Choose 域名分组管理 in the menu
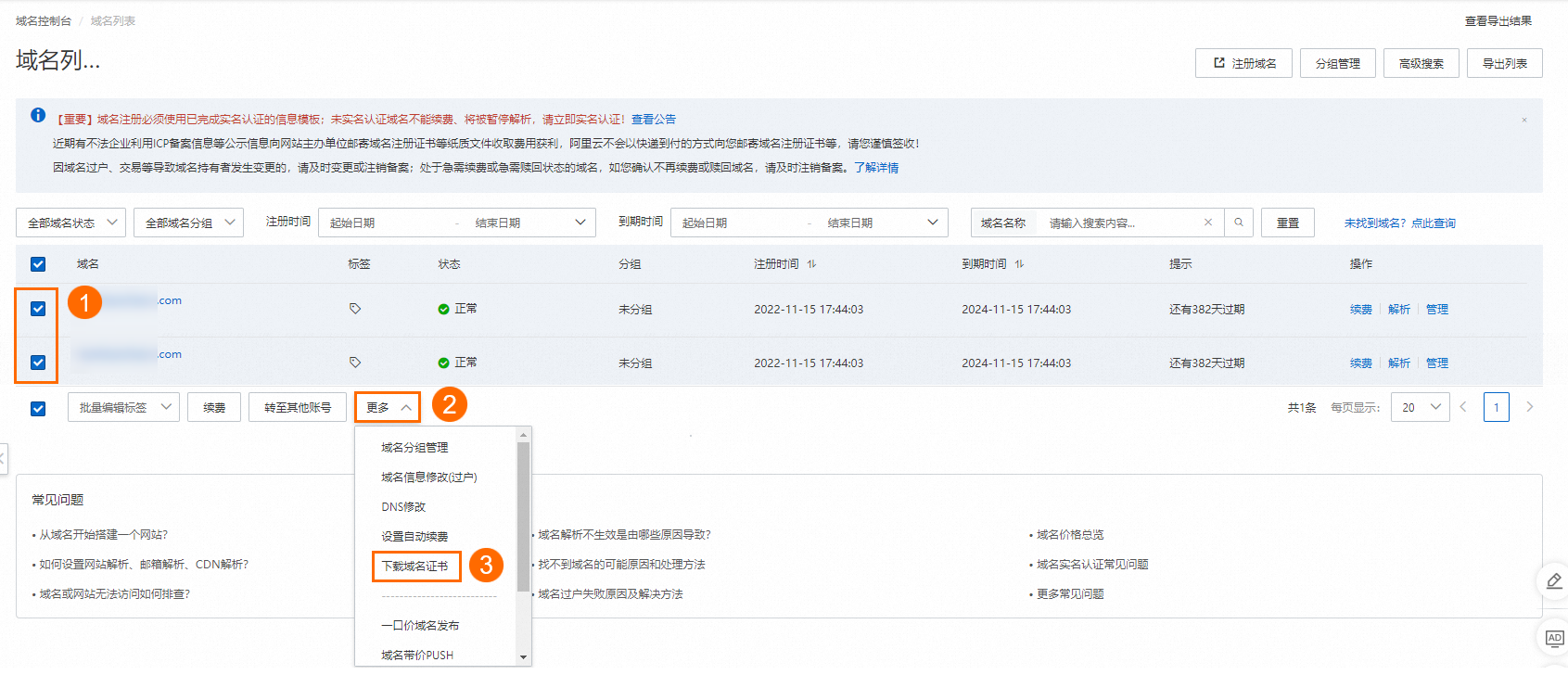Viewport: 1568px width, 675px height. pyautogui.click(x=414, y=448)
